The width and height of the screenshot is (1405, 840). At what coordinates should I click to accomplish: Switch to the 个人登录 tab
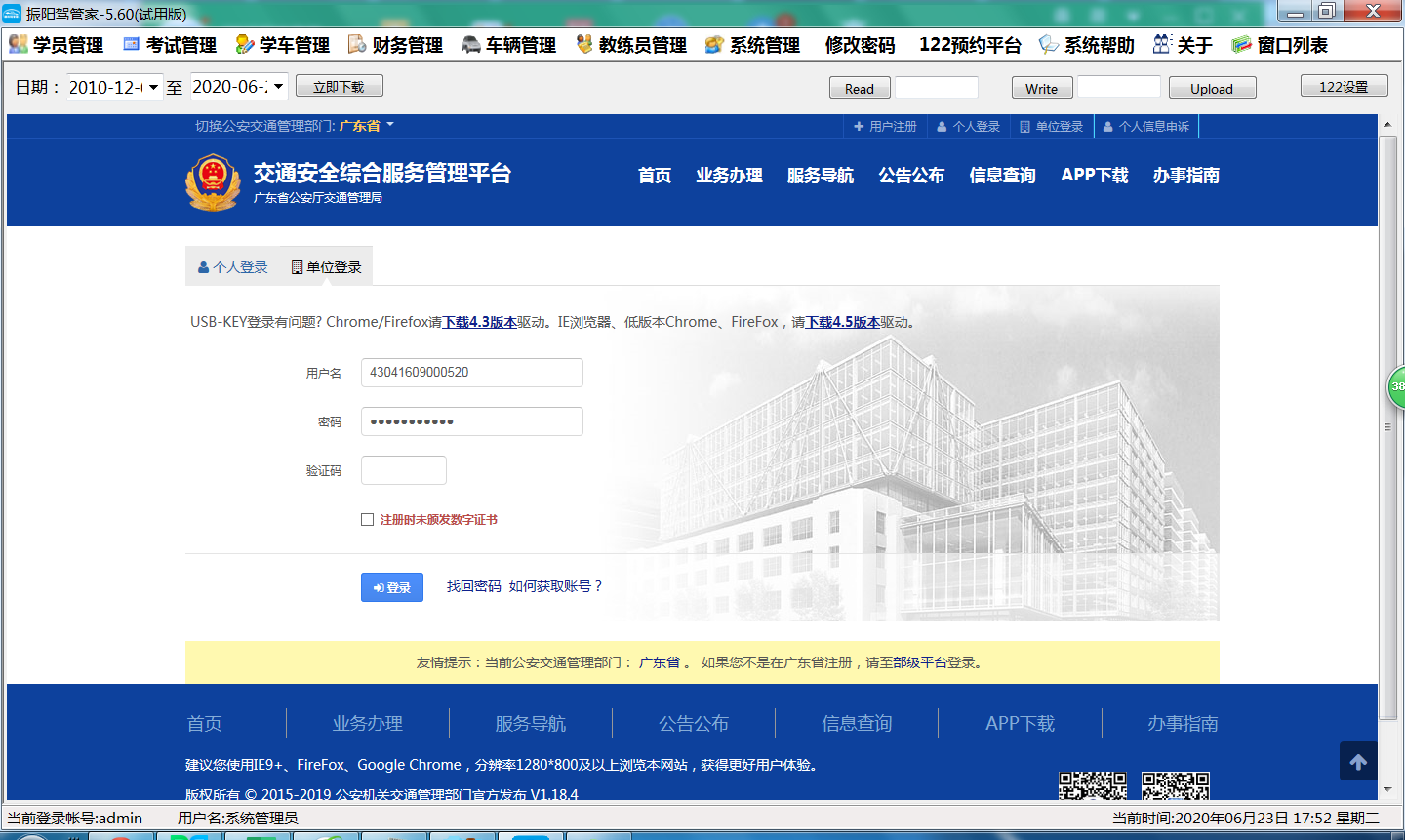pos(233,267)
